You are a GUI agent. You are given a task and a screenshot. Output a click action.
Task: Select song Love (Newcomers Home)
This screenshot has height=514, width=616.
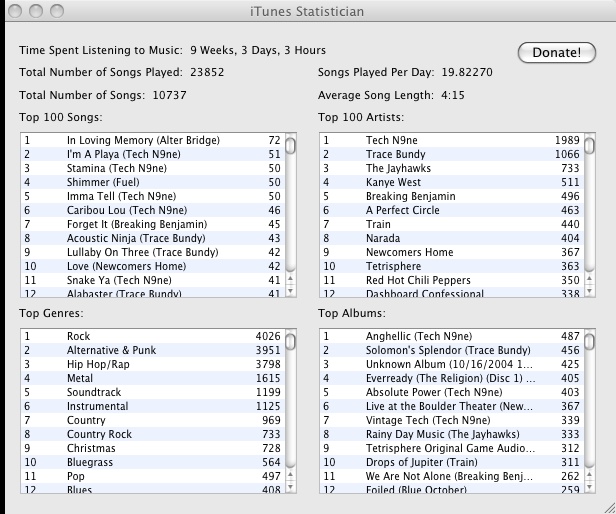pyautogui.click(x=153, y=266)
